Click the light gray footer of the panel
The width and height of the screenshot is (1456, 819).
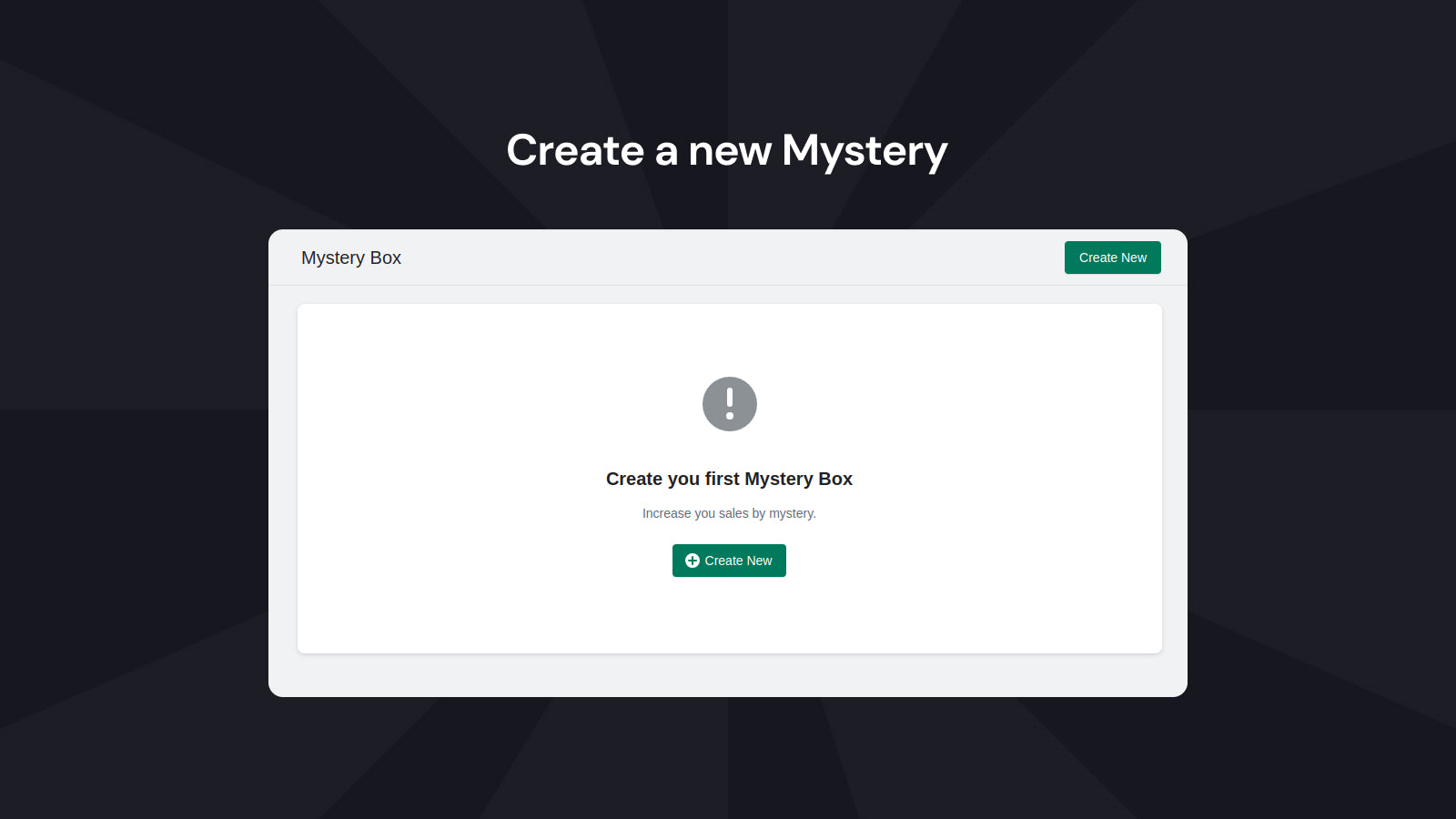(x=728, y=673)
